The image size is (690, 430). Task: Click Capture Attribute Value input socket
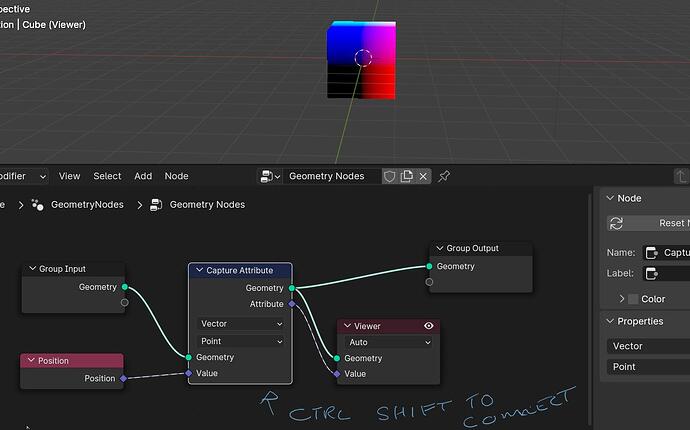(189, 373)
